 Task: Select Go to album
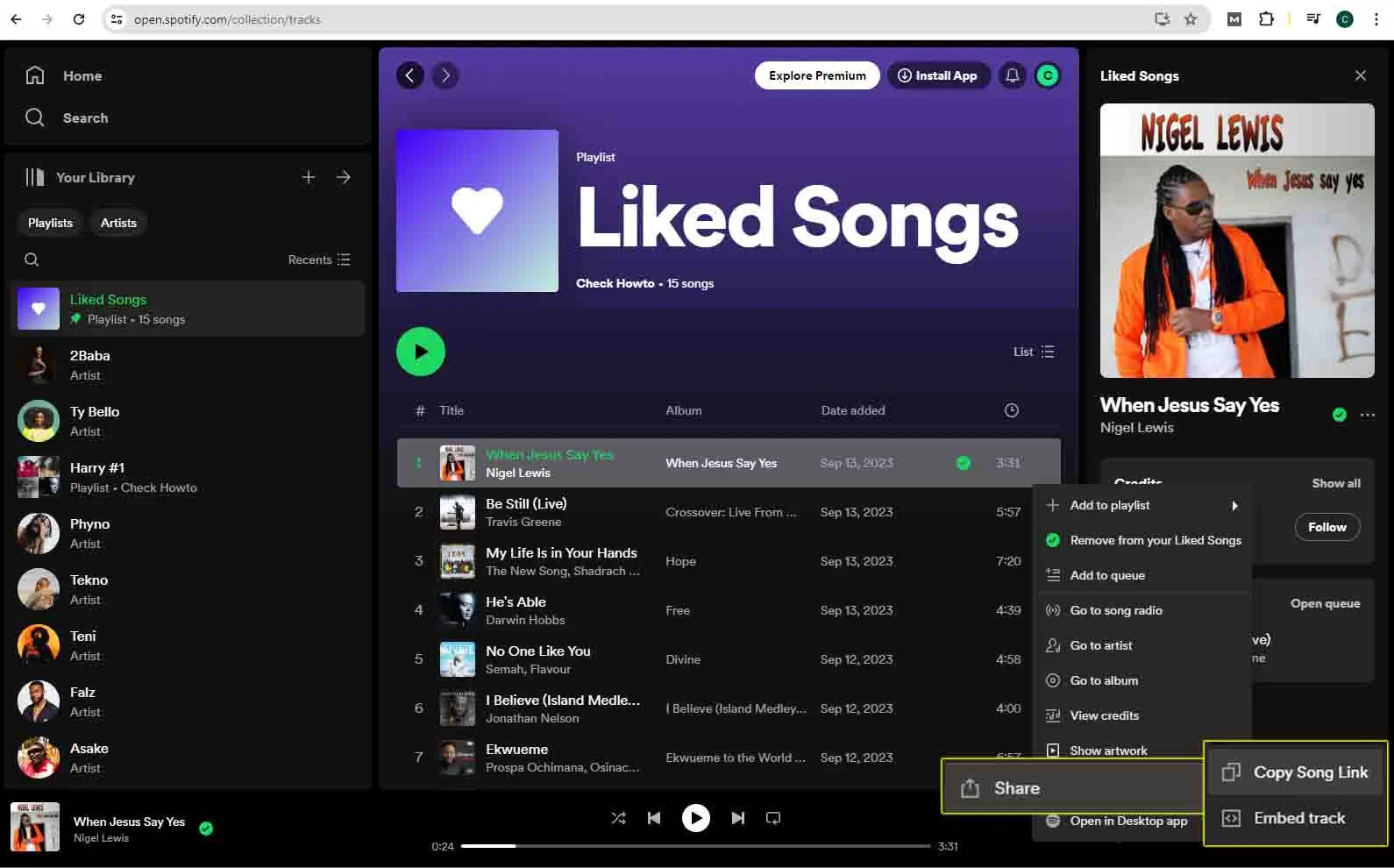tap(1143, 680)
